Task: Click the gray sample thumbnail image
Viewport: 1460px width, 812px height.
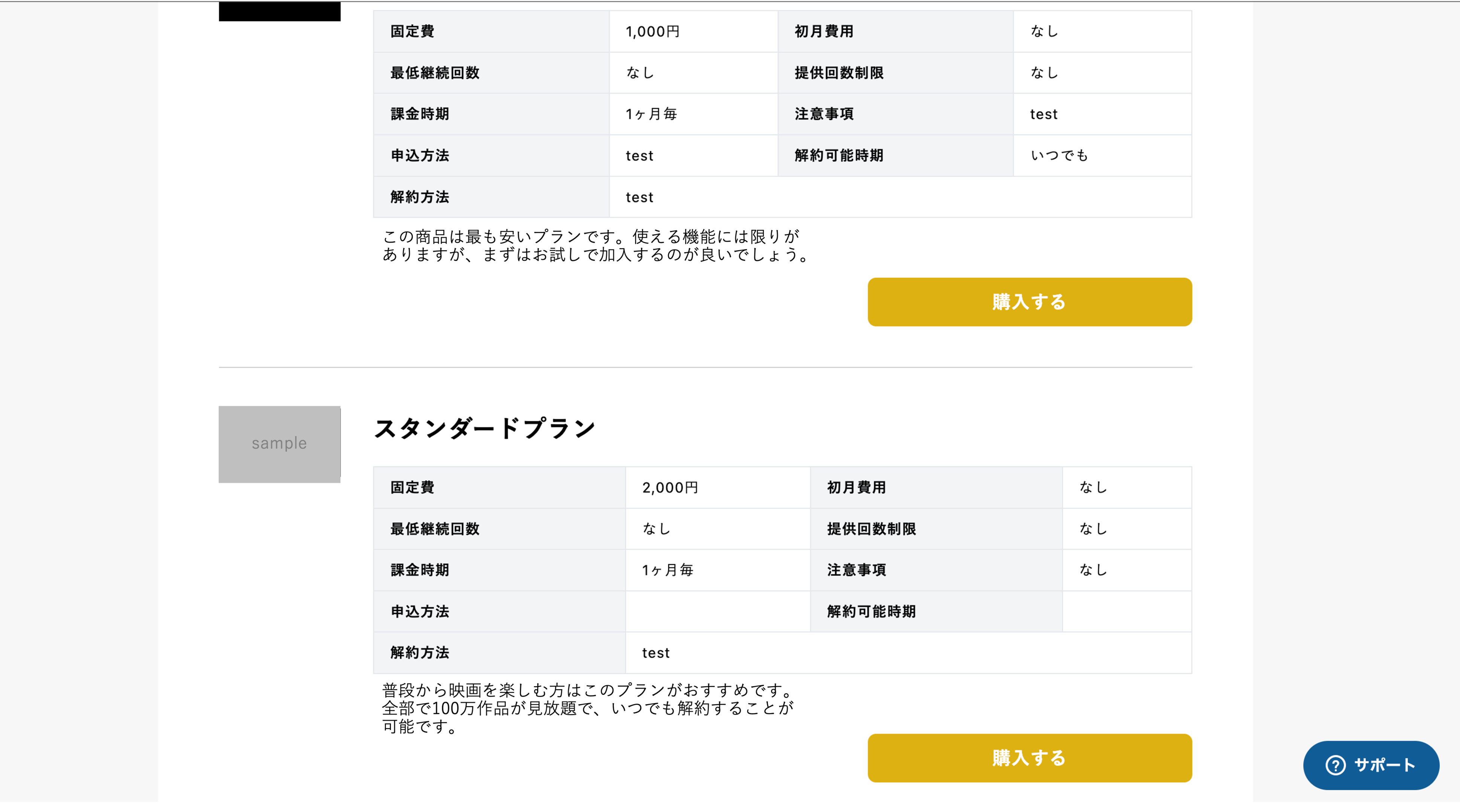Action: (279, 444)
